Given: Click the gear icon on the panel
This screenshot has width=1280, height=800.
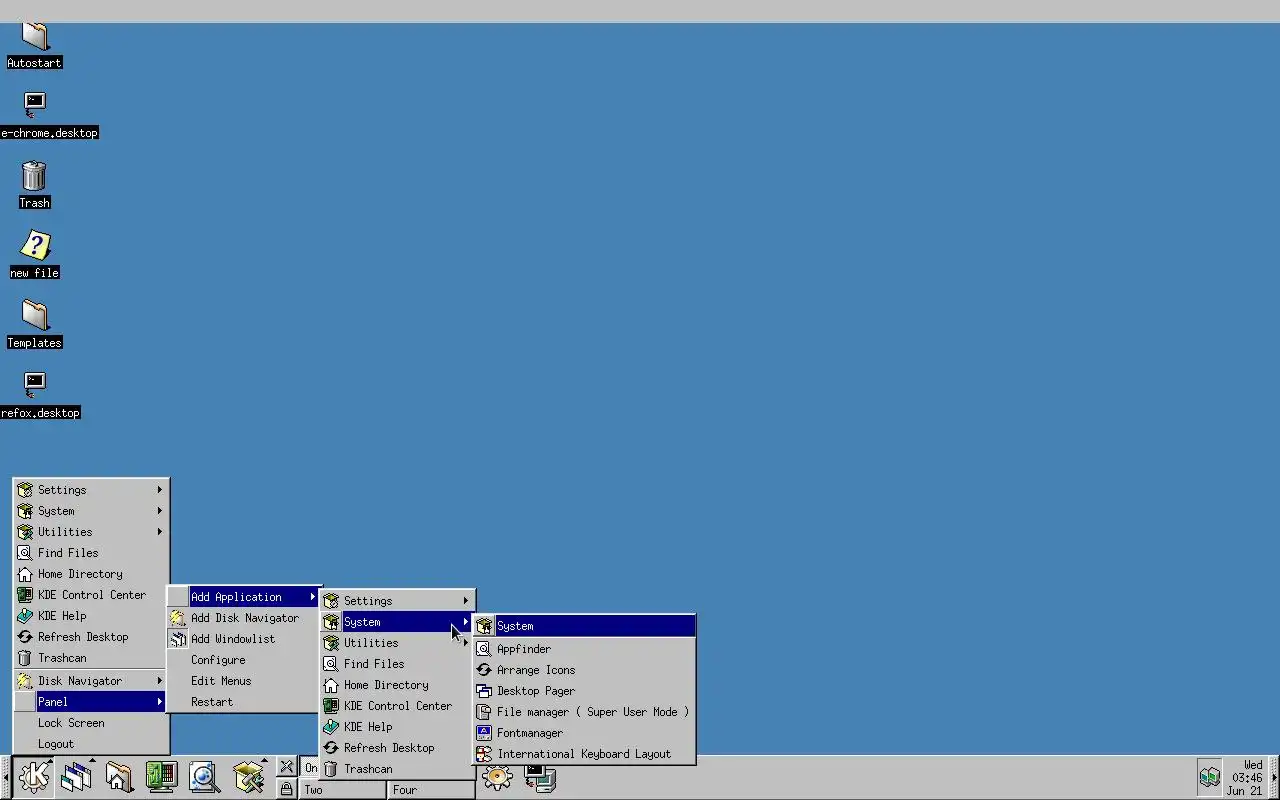Looking at the screenshot, I should [x=497, y=777].
